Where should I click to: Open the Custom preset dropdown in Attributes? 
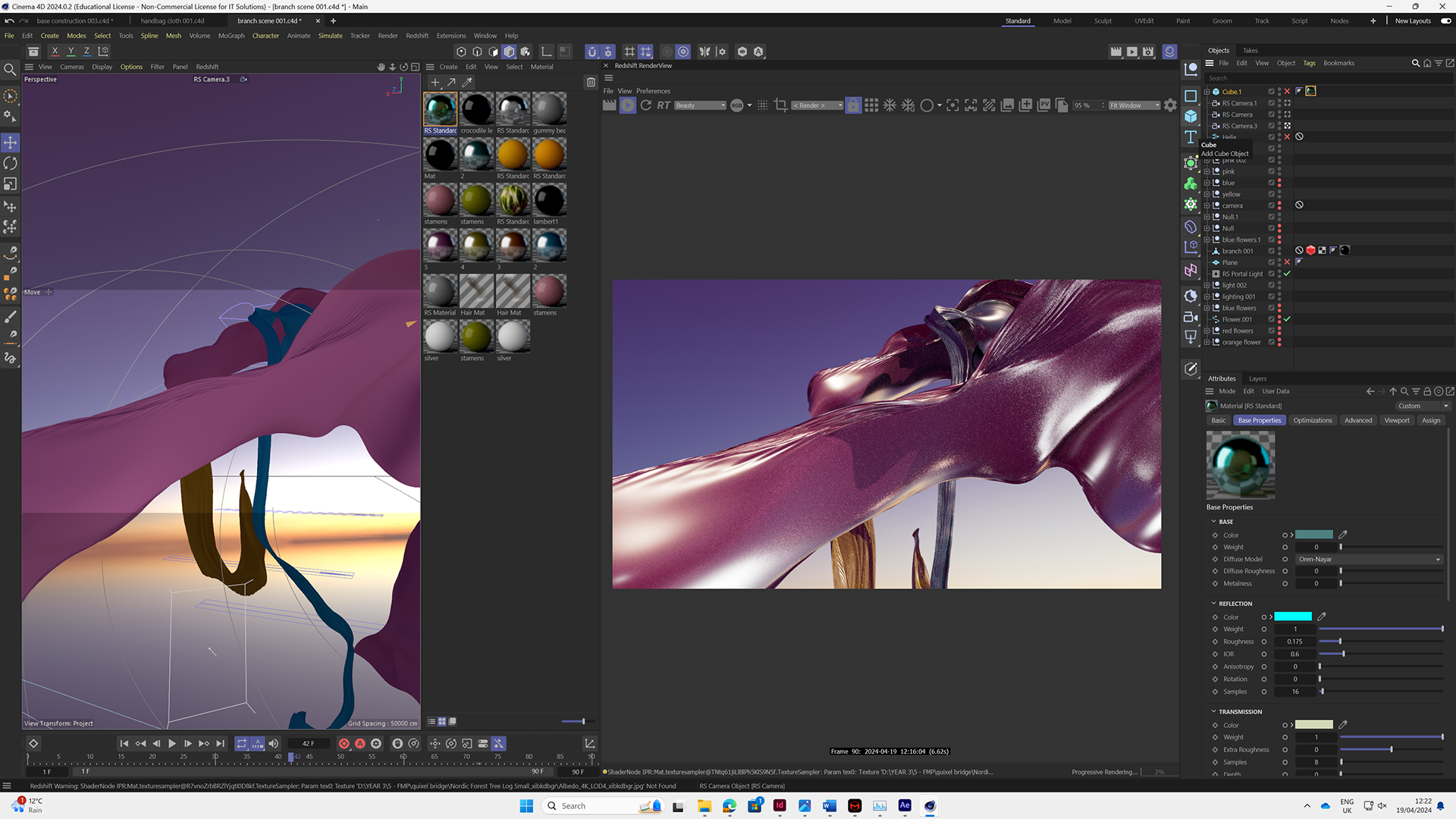(x=1423, y=406)
